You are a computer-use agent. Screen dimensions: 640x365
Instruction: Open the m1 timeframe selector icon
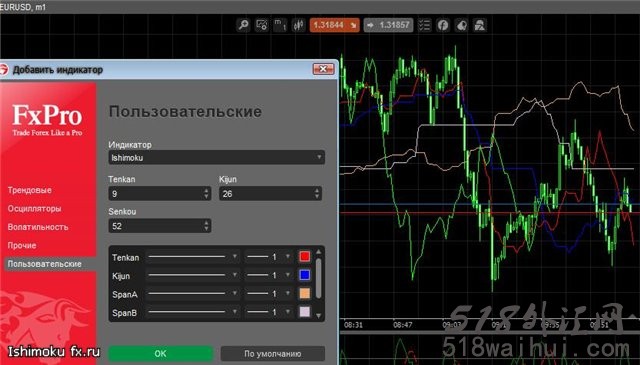[x=280, y=25]
